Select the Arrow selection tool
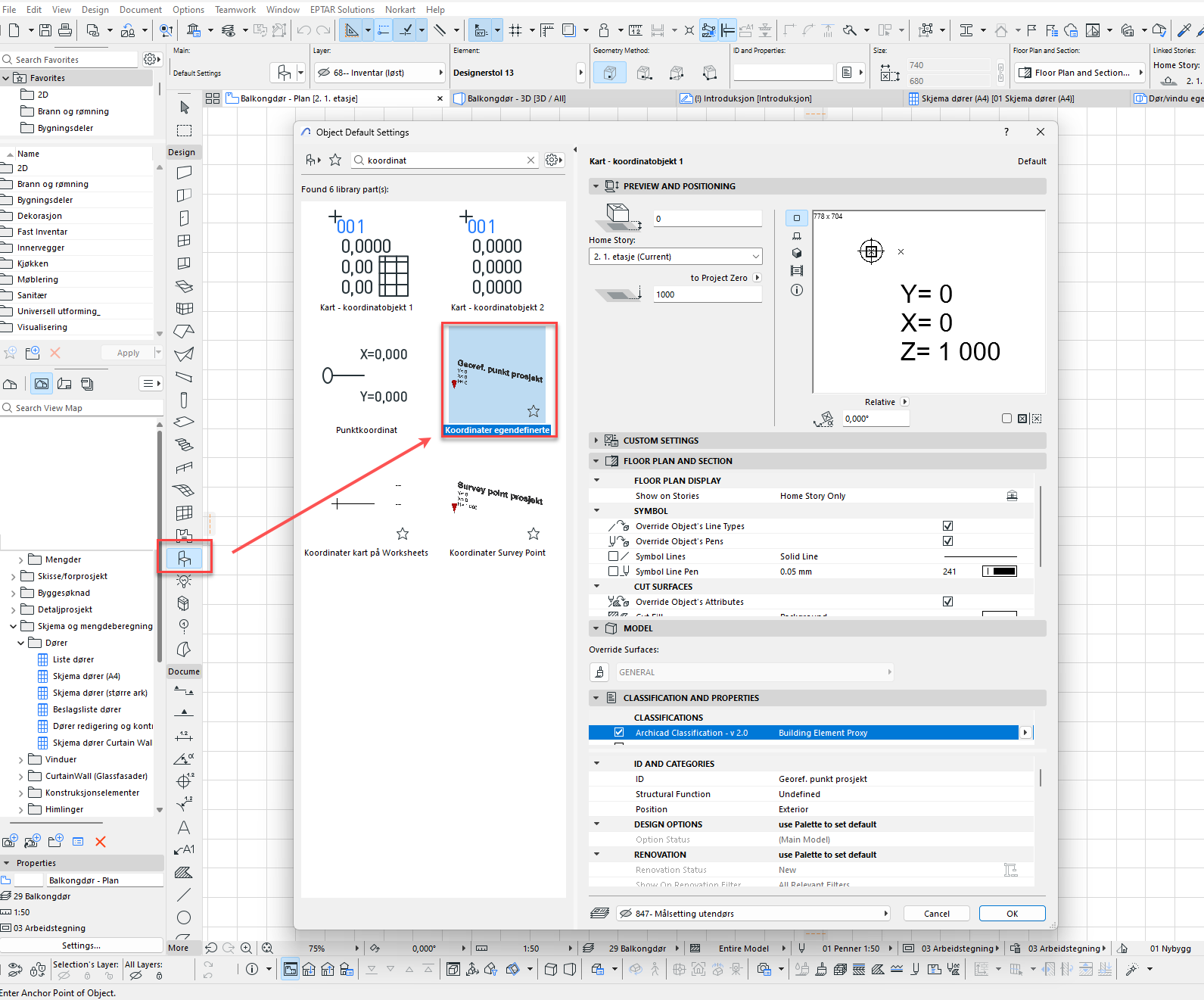1204x1000 pixels. click(x=184, y=107)
